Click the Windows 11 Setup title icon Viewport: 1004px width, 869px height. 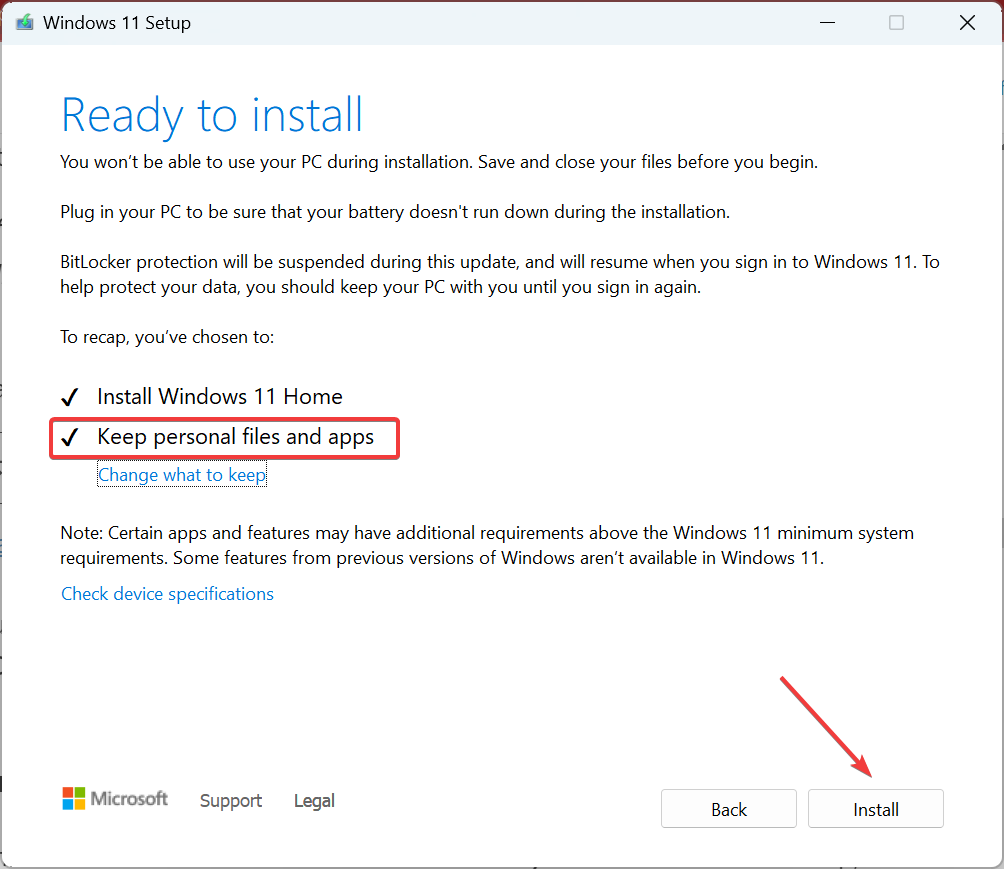25,22
